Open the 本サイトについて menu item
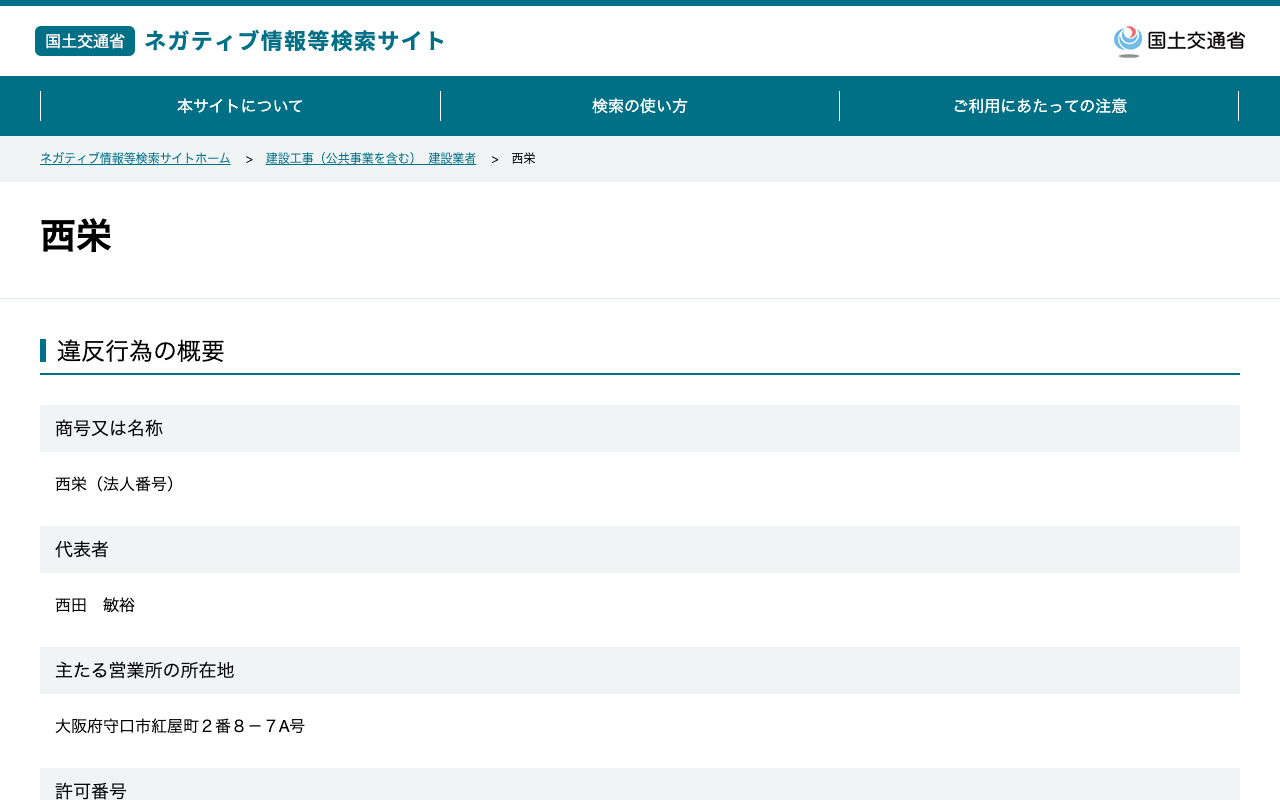Image resolution: width=1280 pixels, height=800 pixels. tap(240, 106)
